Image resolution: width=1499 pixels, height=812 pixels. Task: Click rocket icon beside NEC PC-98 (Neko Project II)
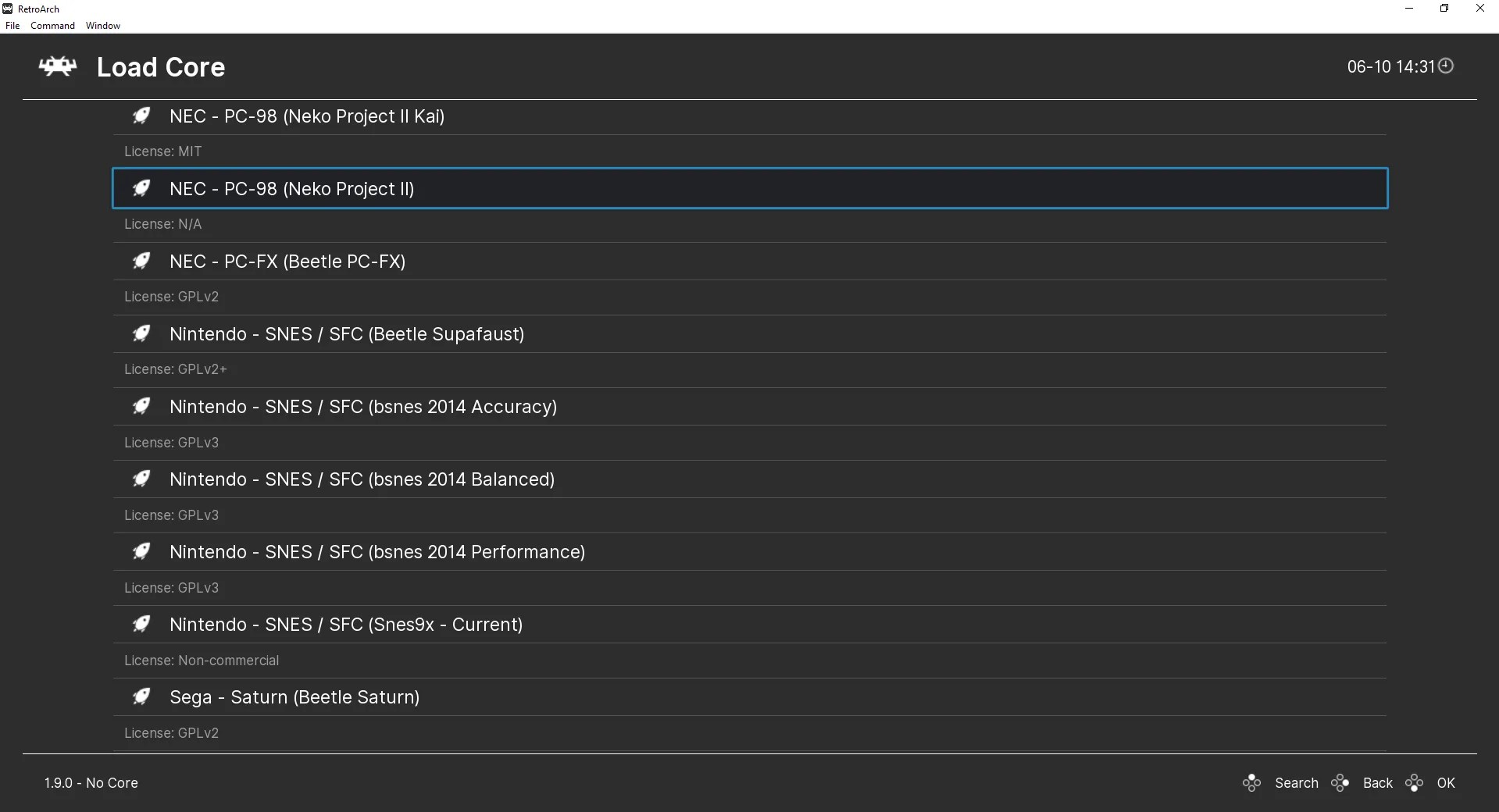pos(141,189)
